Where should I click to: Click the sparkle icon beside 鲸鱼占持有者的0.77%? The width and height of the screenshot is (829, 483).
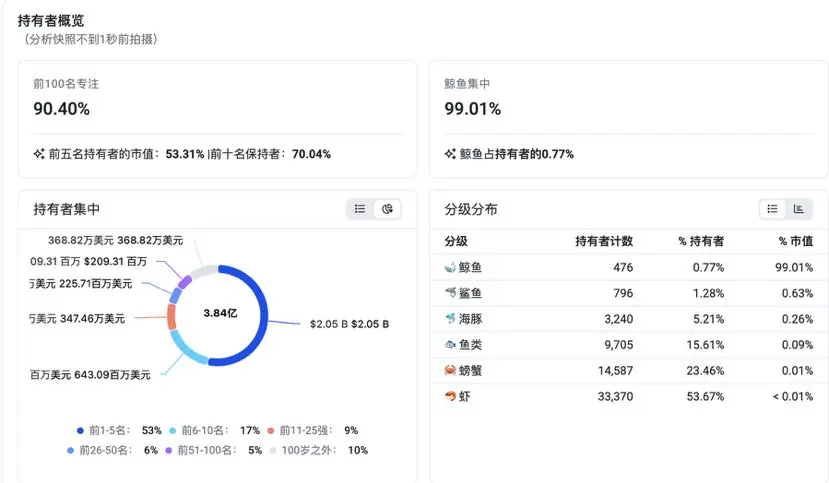pyautogui.click(x=450, y=154)
